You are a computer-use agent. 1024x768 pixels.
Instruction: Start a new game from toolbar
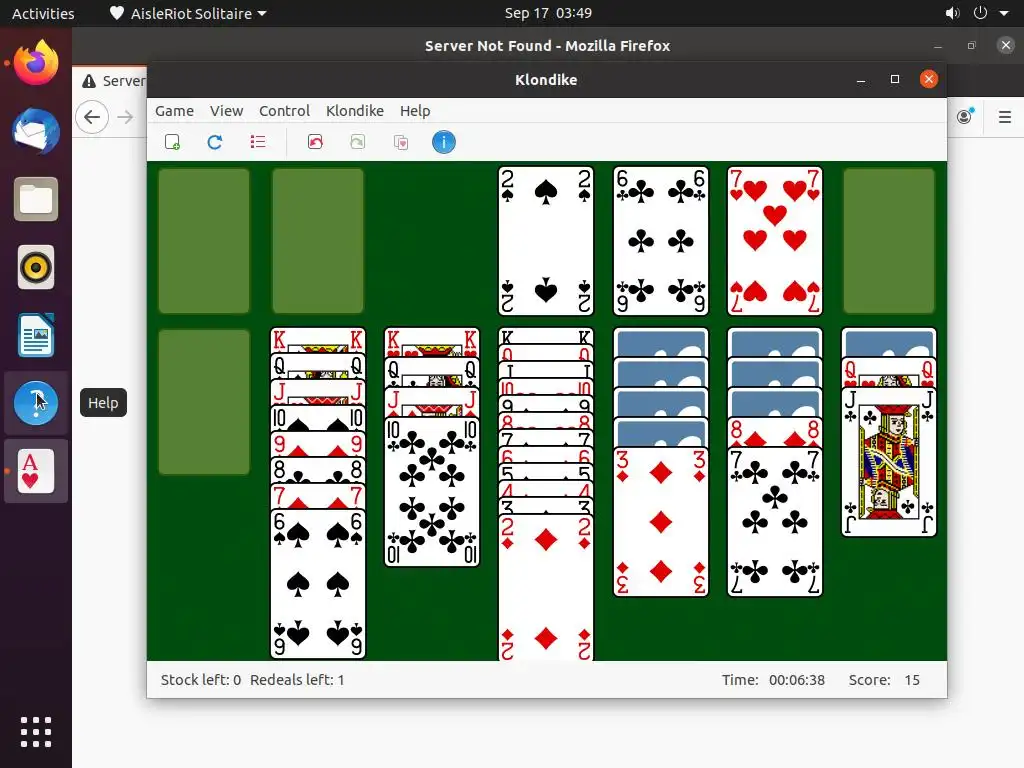(x=172, y=142)
